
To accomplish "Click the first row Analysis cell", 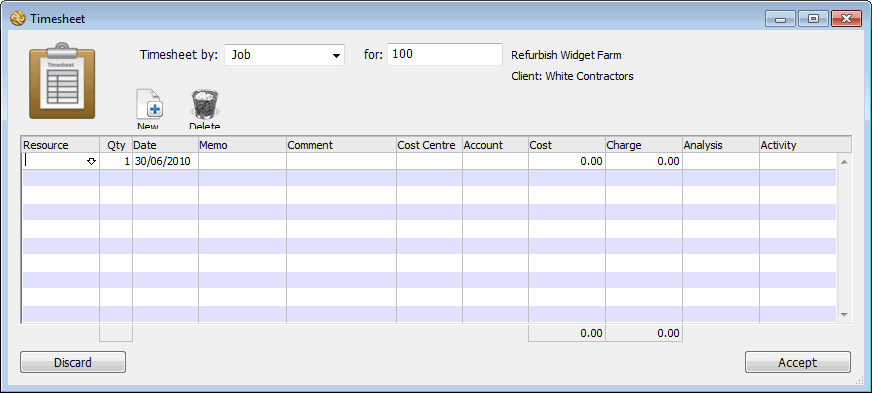I will [721, 162].
